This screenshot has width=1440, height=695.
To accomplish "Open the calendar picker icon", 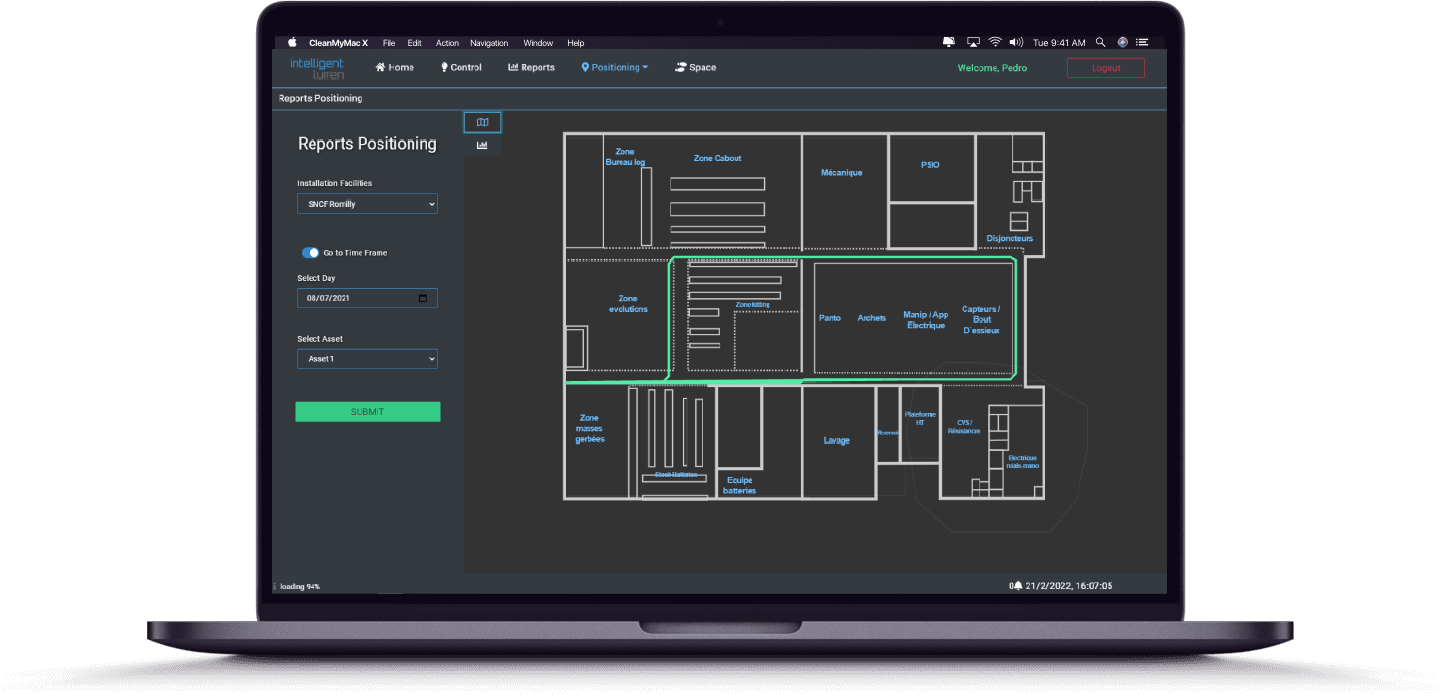I will click(423, 298).
